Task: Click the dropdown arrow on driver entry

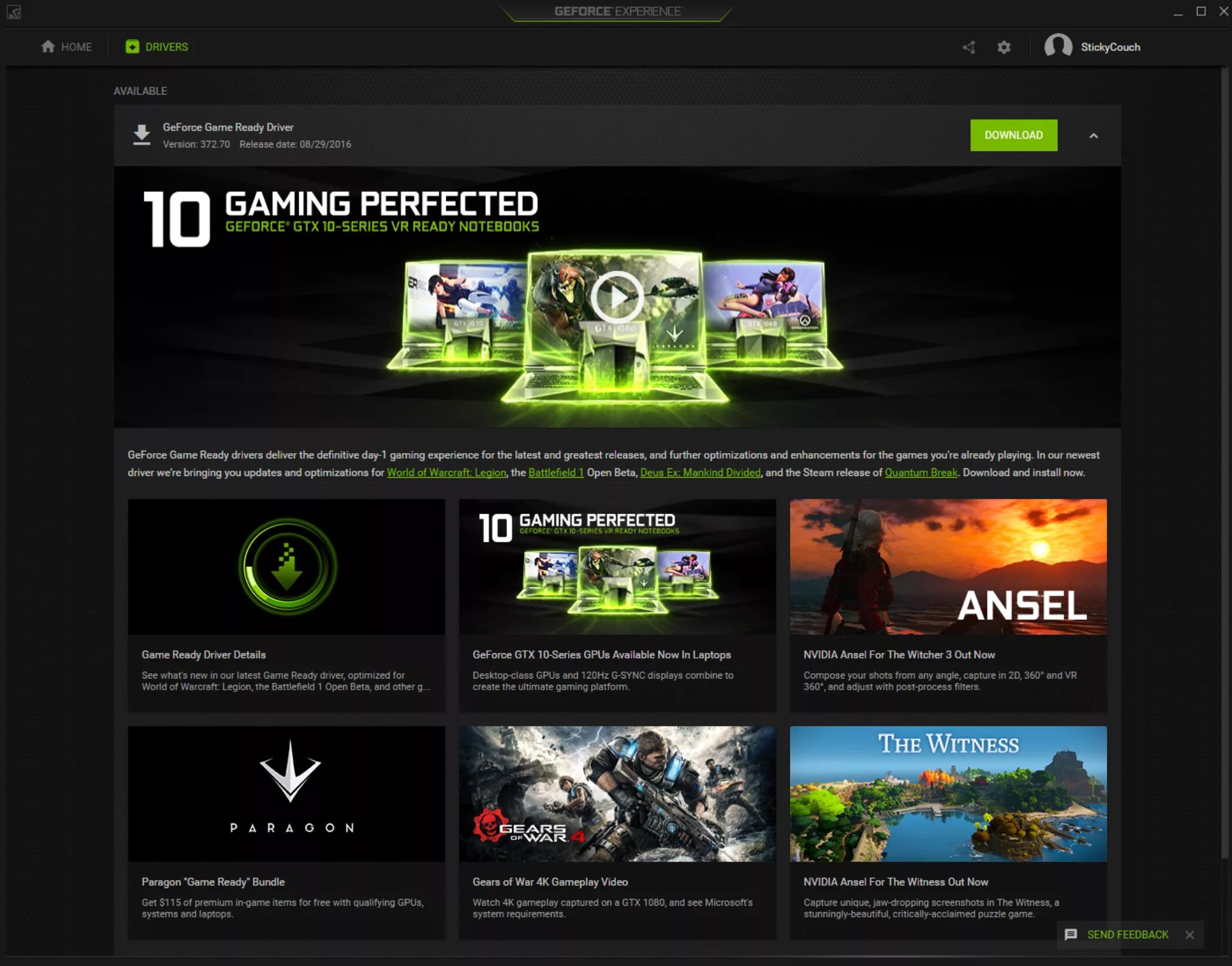Action: pyautogui.click(x=1094, y=134)
